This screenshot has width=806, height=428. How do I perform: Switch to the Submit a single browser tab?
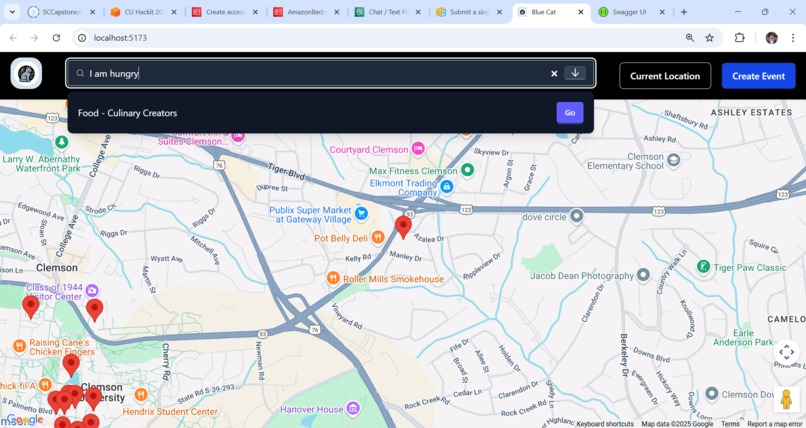click(x=469, y=12)
